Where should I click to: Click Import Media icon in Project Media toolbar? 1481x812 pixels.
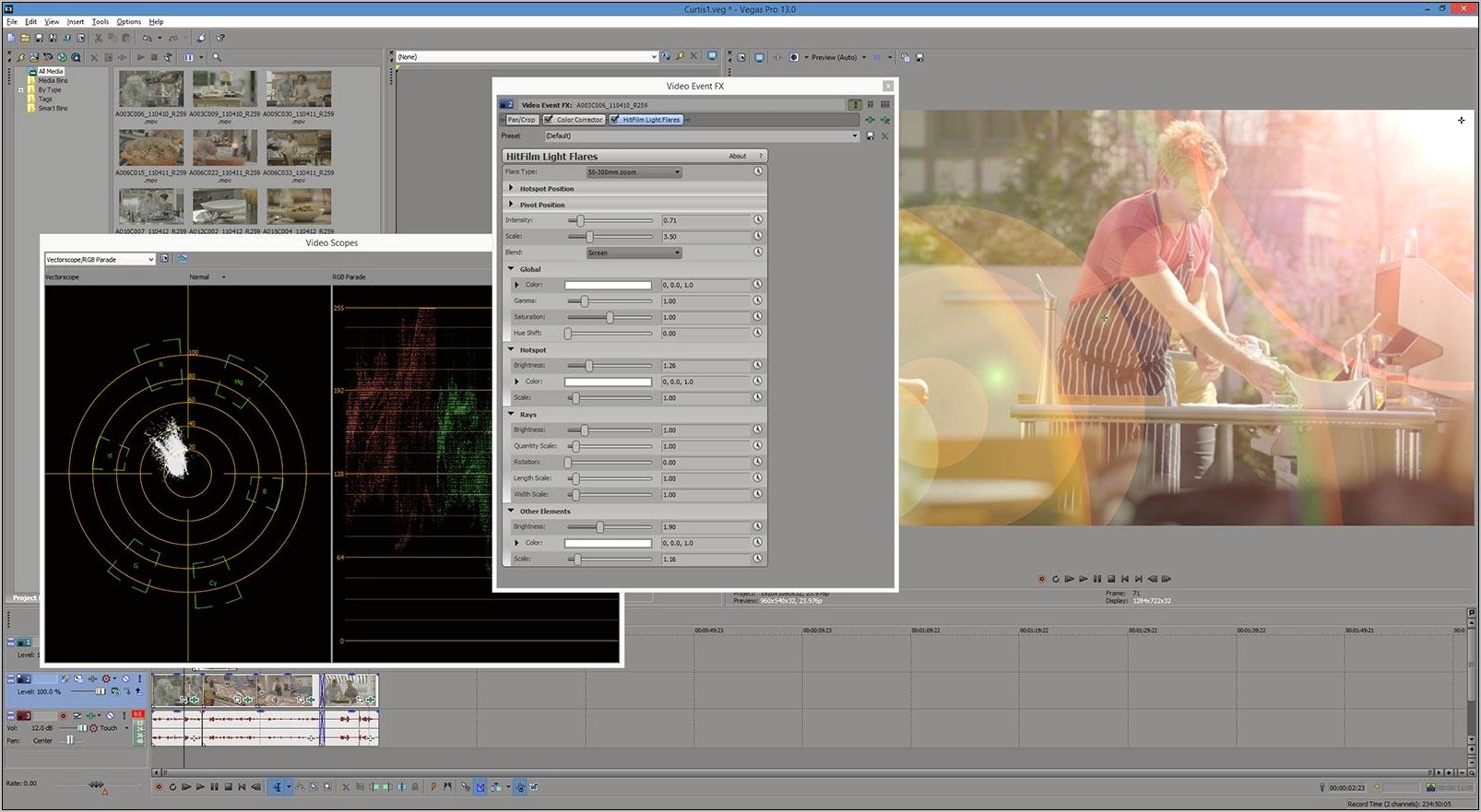(x=34, y=57)
